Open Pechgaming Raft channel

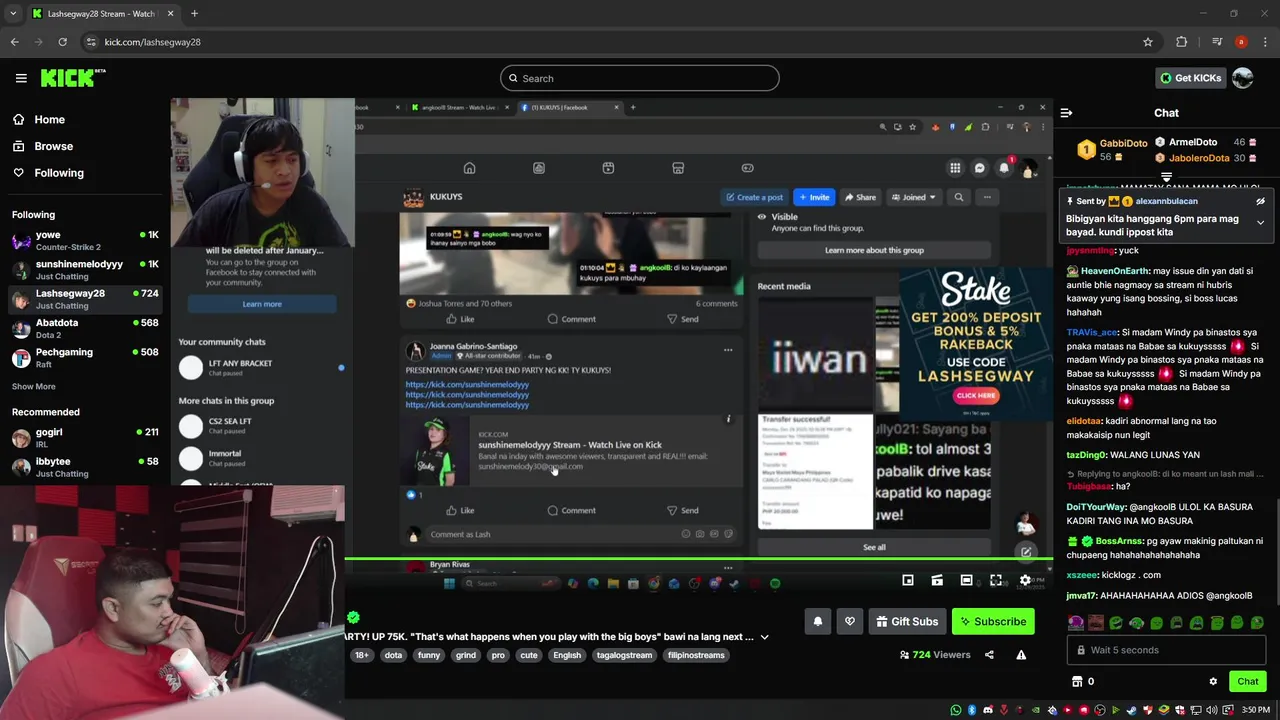coord(85,358)
